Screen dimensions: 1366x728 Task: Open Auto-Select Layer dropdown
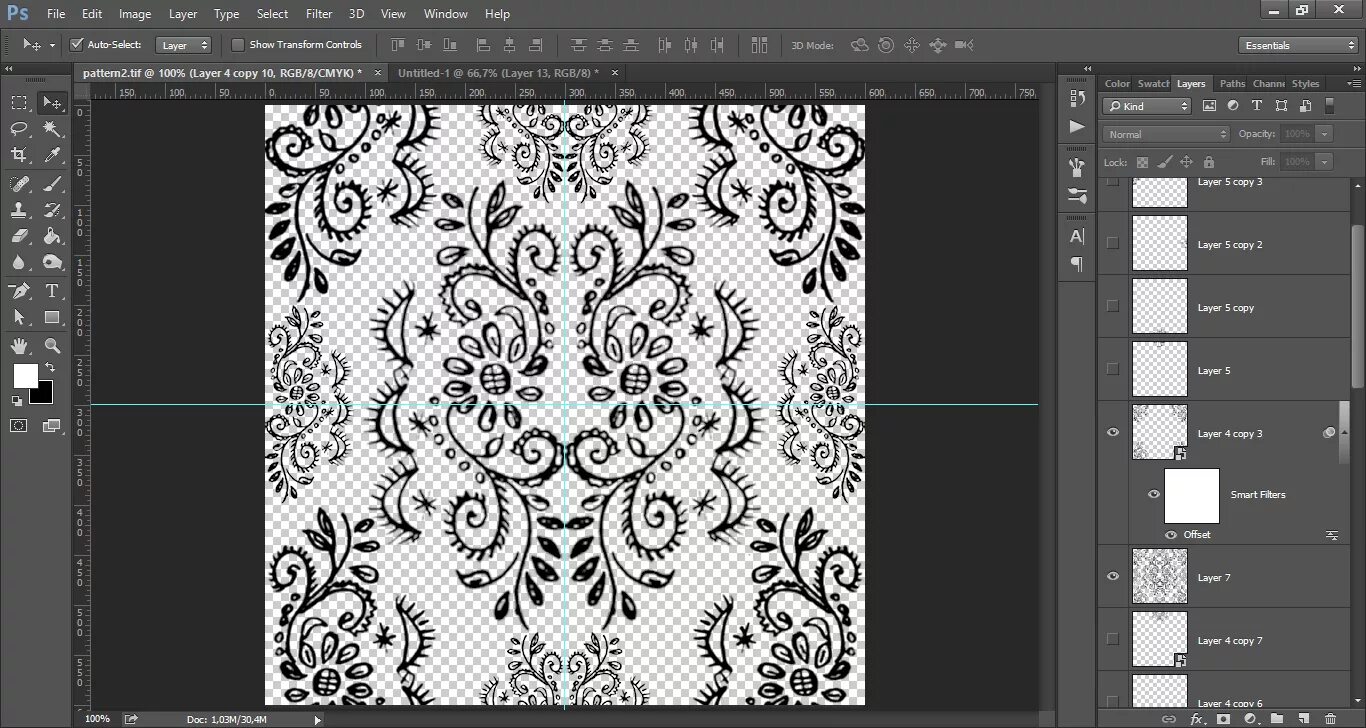[185, 45]
